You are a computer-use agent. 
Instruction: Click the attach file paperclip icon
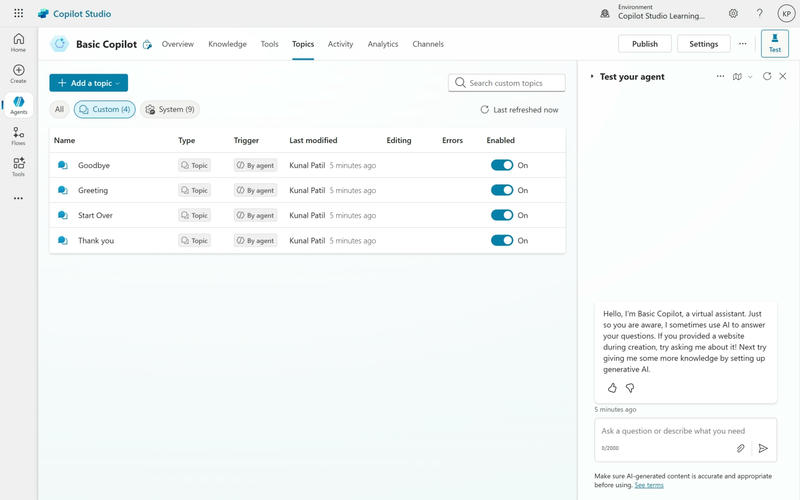pyautogui.click(x=740, y=448)
